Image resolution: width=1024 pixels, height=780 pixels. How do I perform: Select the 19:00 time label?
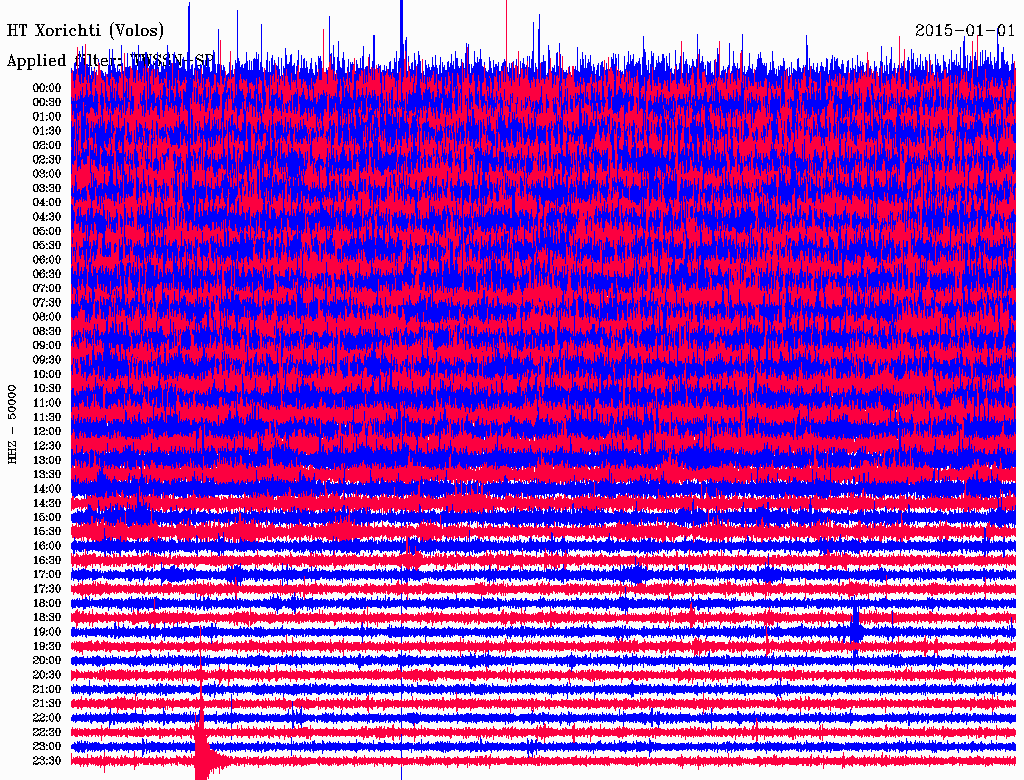pos(47,632)
